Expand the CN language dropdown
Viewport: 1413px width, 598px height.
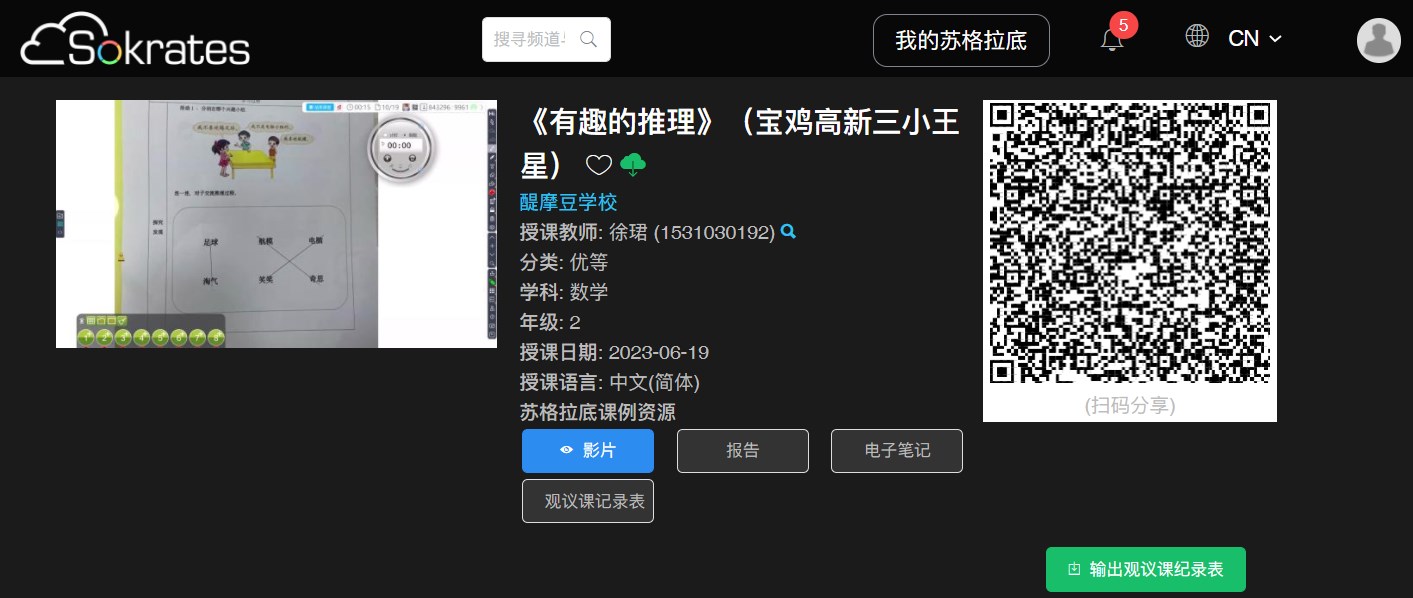pyautogui.click(x=1255, y=38)
